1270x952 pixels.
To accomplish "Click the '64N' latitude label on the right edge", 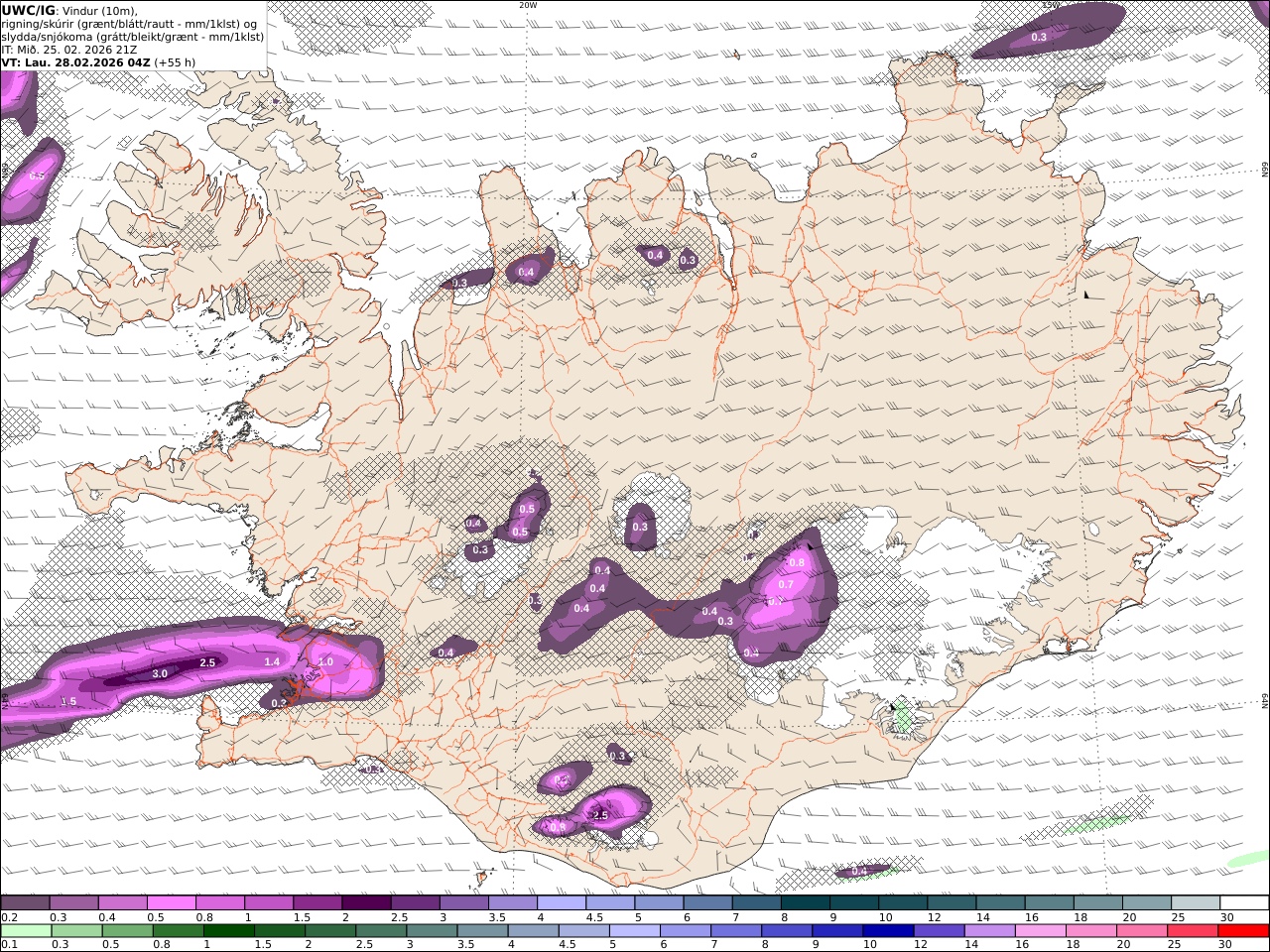I will pos(1265,701).
